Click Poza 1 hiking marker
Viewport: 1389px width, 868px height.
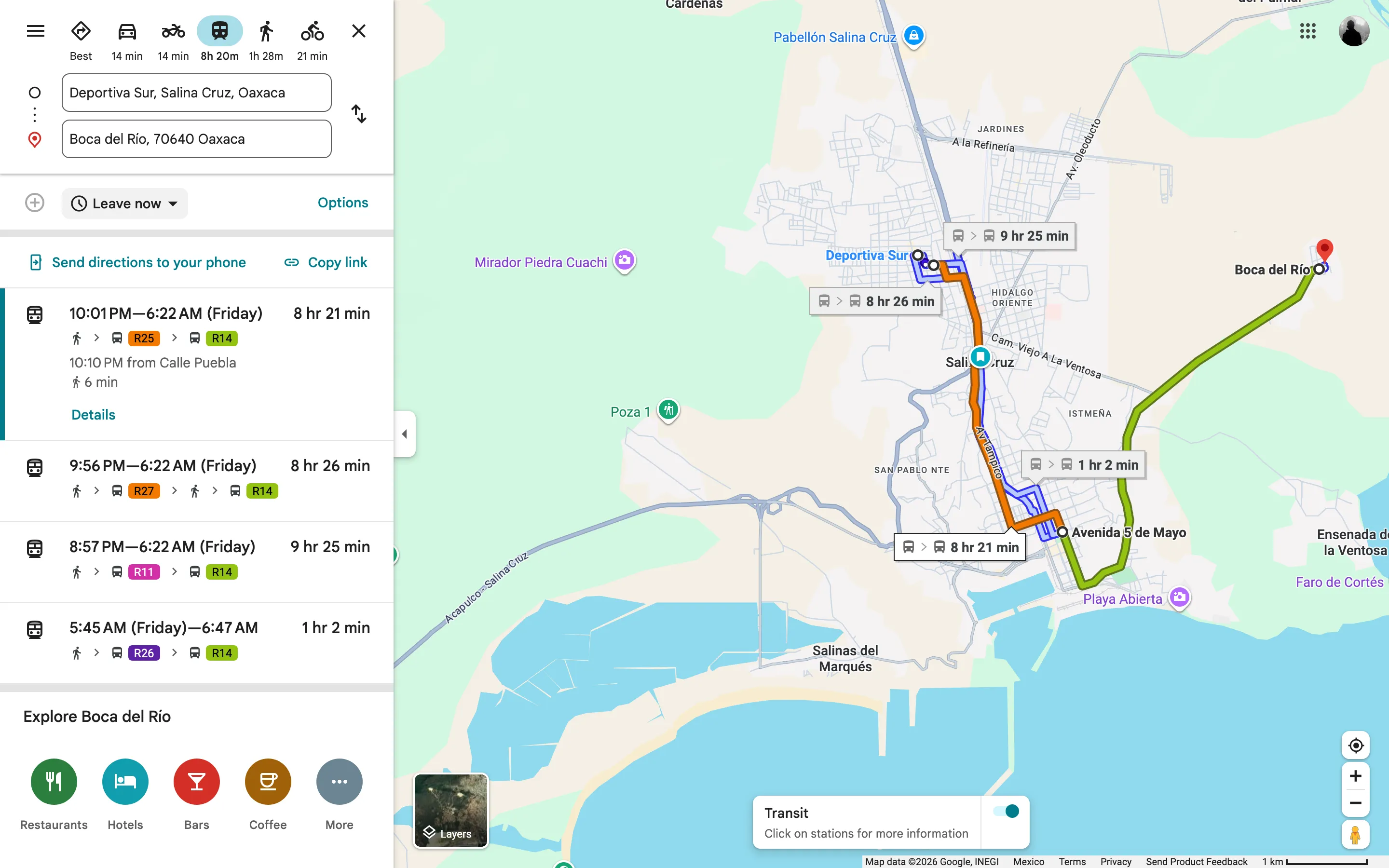tap(668, 411)
